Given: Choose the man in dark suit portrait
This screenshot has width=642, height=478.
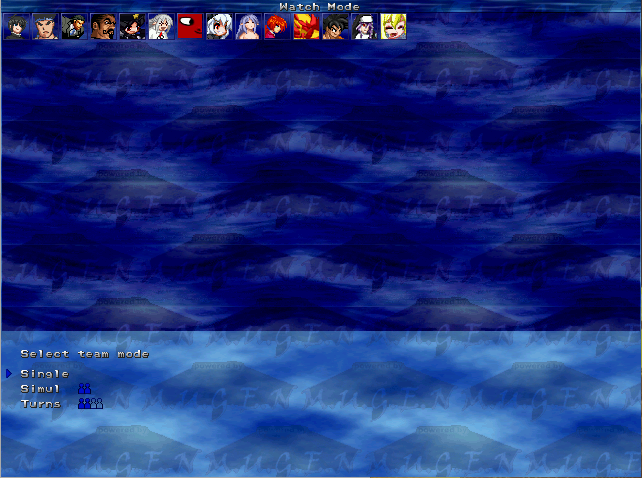Looking at the screenshot, I should pos(75,27).
